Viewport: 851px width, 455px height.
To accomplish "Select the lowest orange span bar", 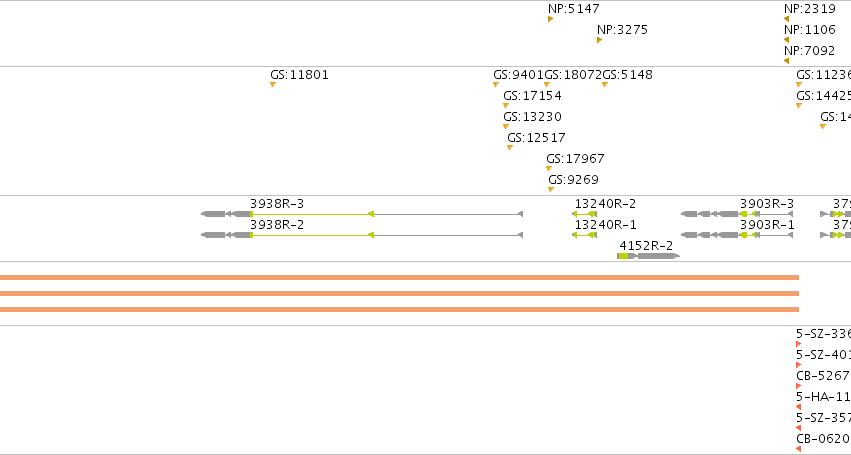I will point(399,309).
